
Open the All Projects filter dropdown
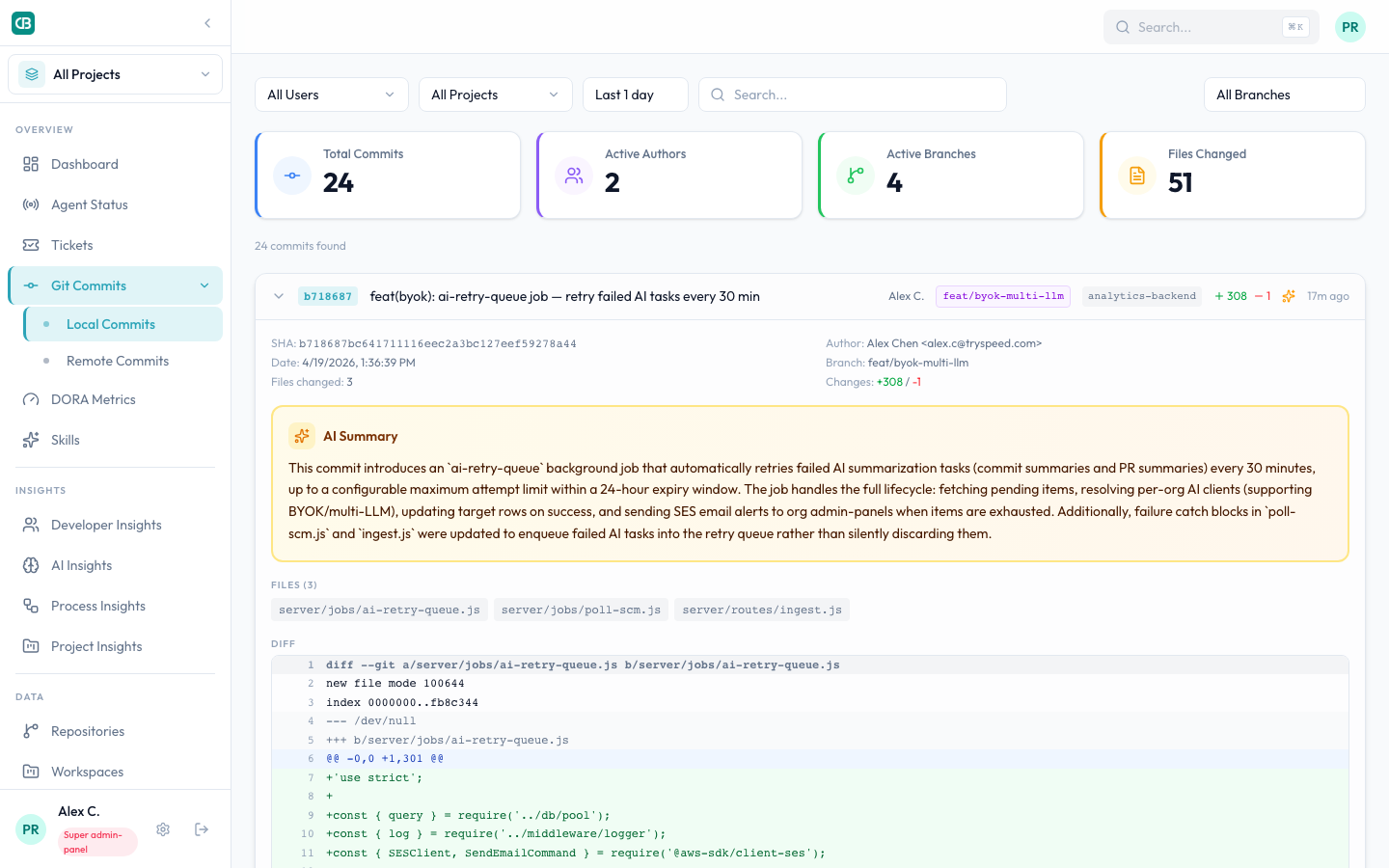pos(496,95)
